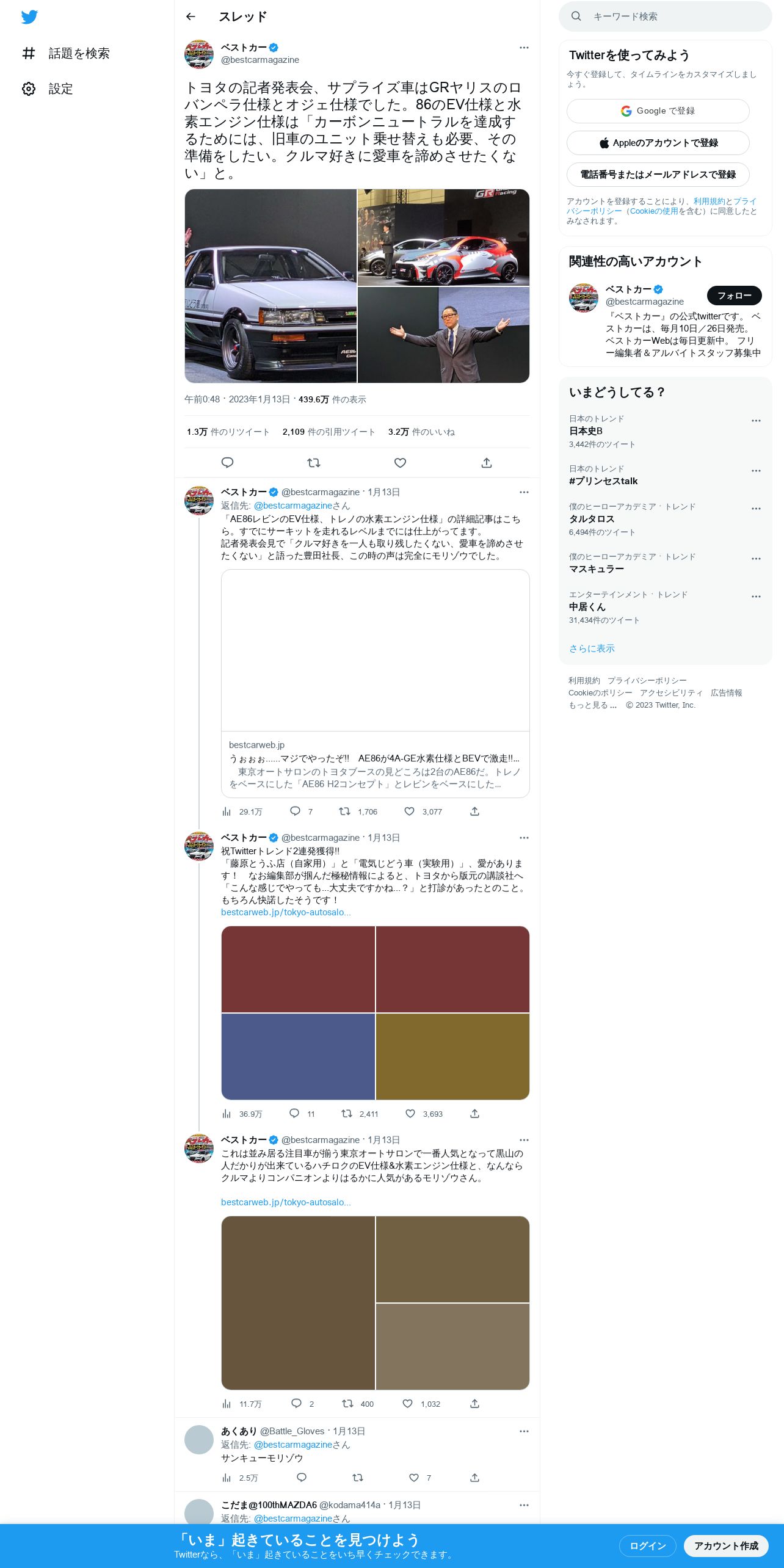
Task: Share the main tweet using the upload icon
Action: tap(487, 463)
